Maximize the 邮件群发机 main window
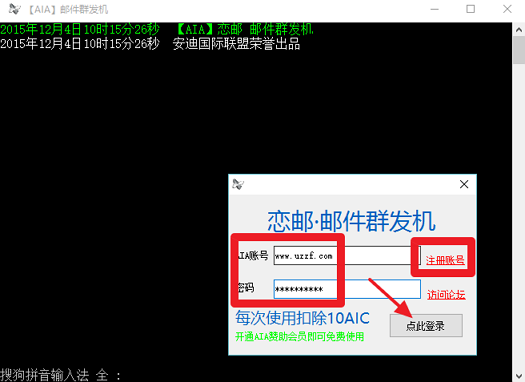 tap(471, 9)
